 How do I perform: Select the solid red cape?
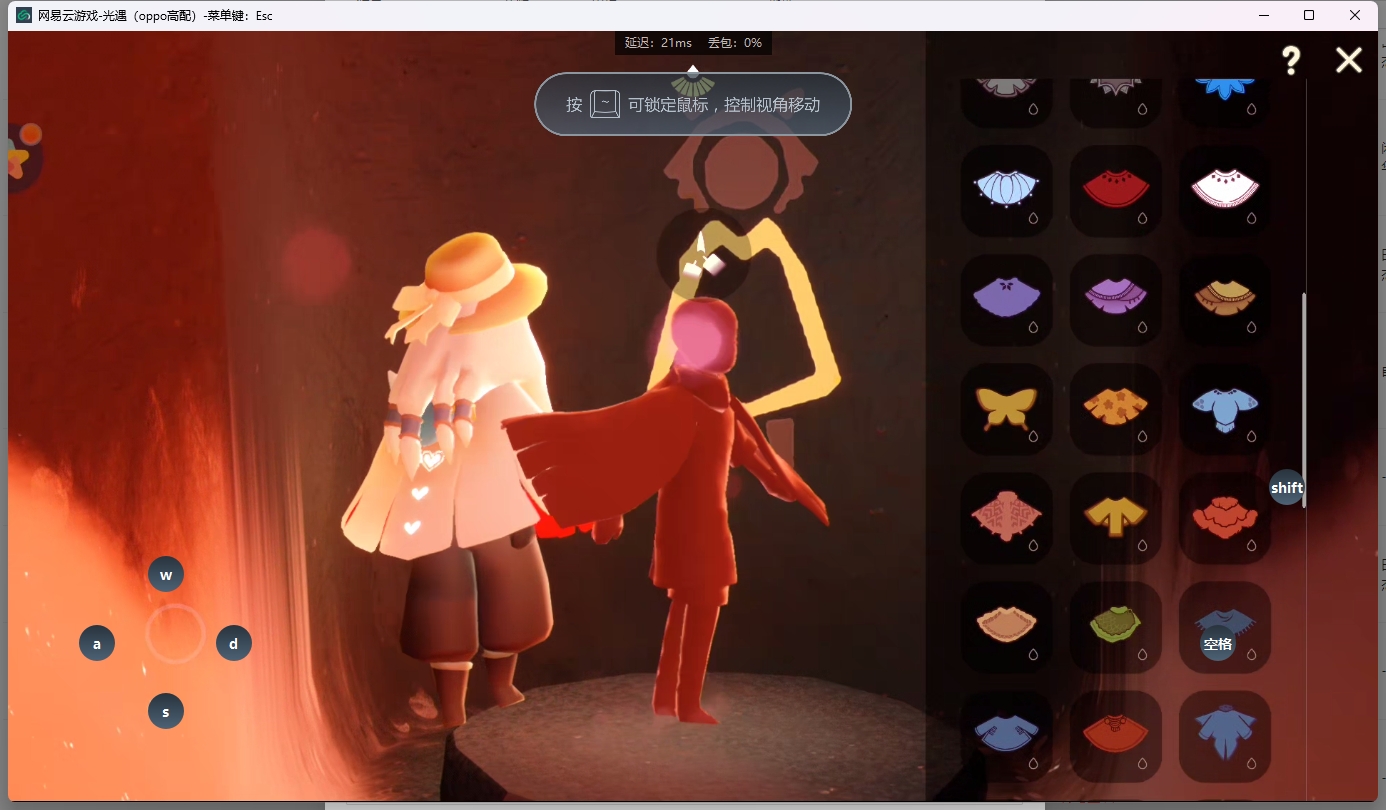coord(1116,190)
